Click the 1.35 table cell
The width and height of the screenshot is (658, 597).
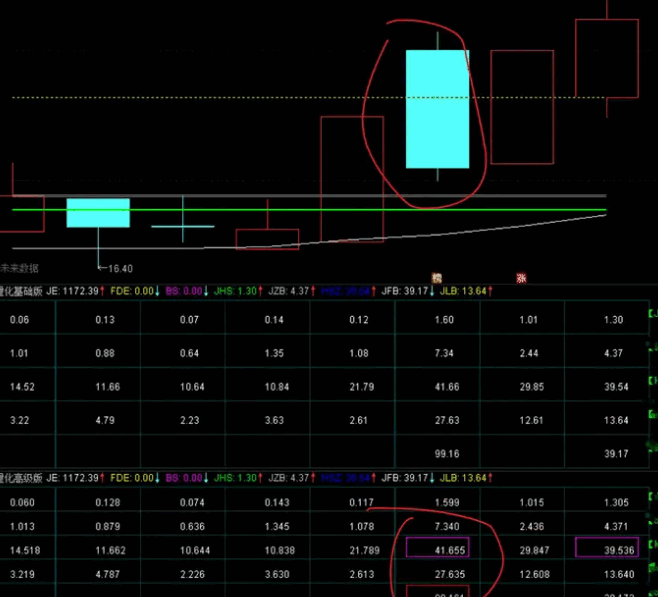click(274, 353)
